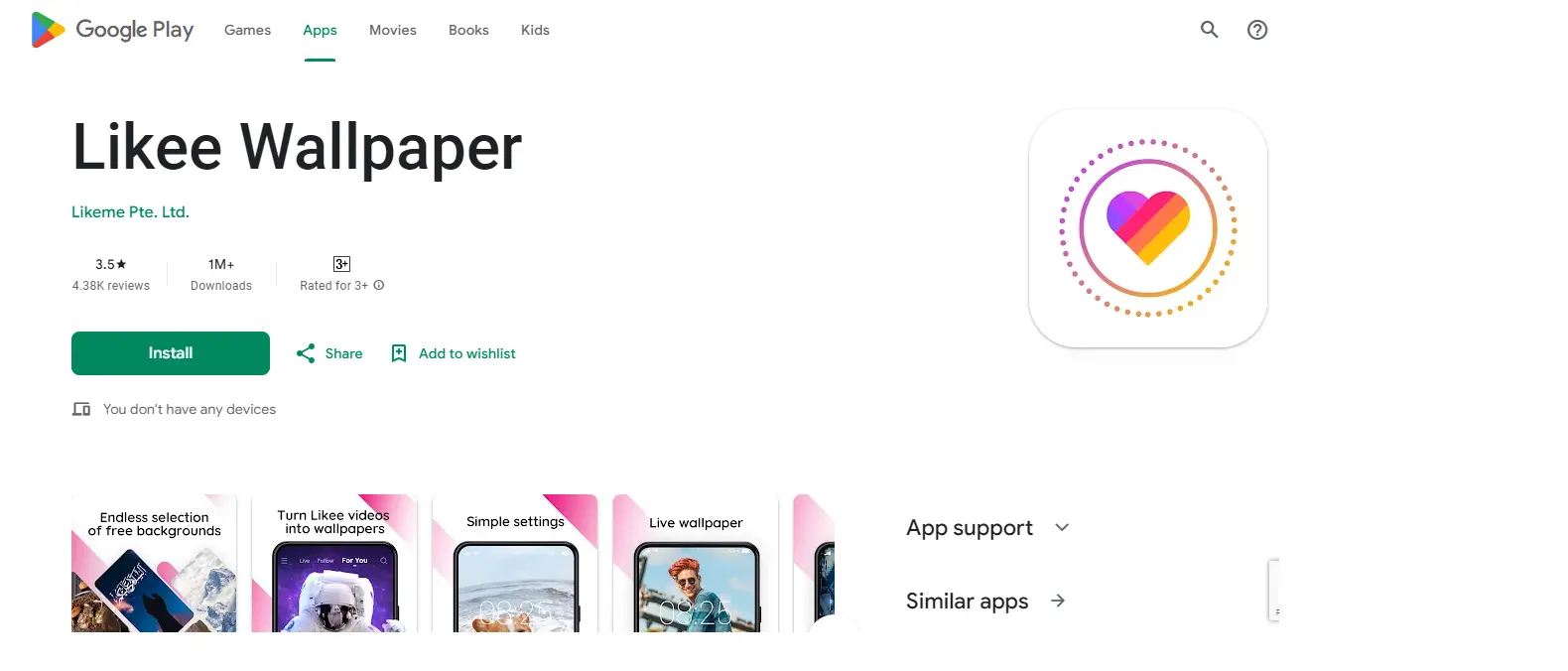Screen dimensions: 1568x671
Task: Switch to the Movies tab
Action: click(x=393, y=30)
